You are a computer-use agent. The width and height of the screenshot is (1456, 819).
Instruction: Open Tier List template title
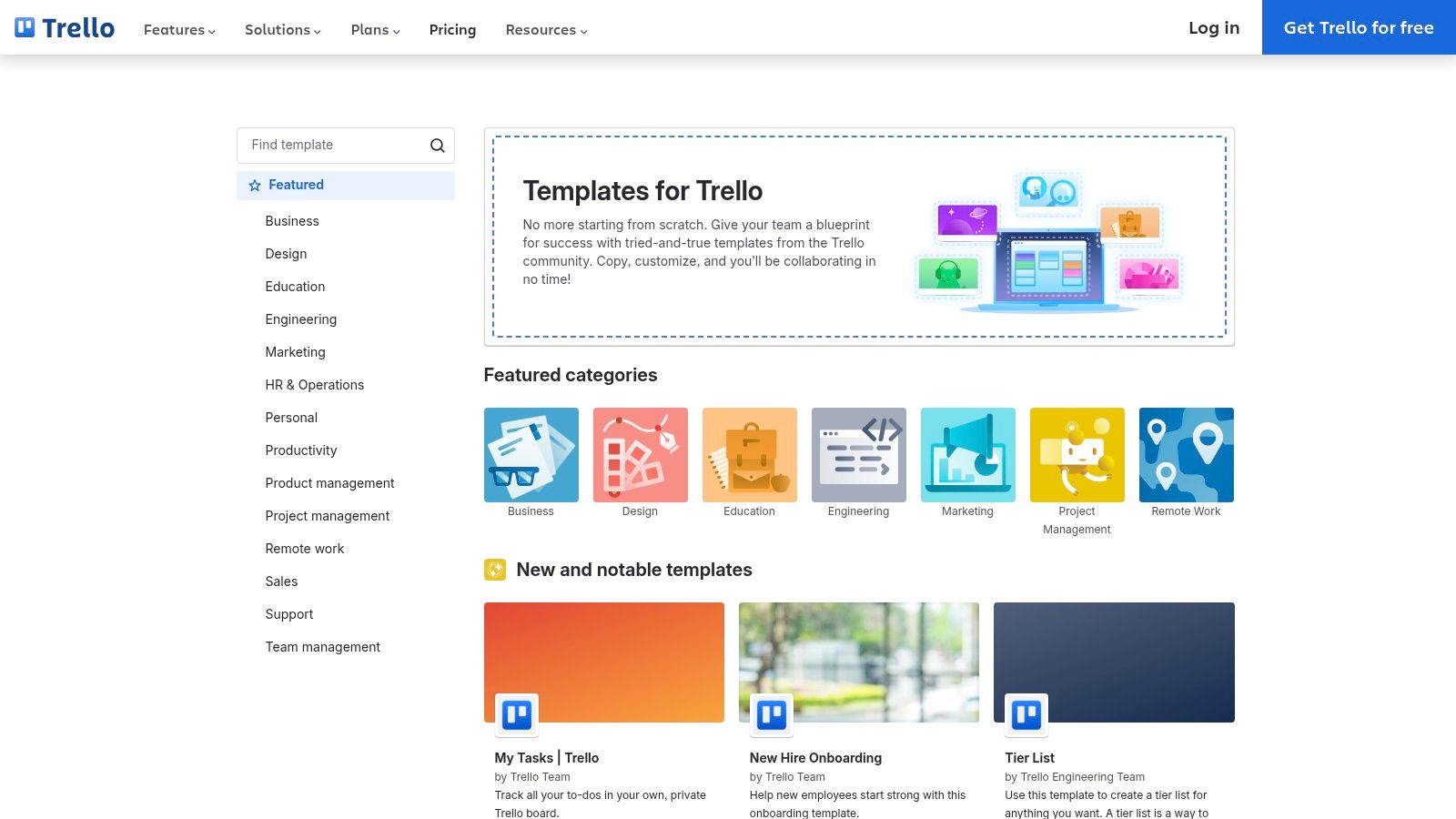point(1029,758)
